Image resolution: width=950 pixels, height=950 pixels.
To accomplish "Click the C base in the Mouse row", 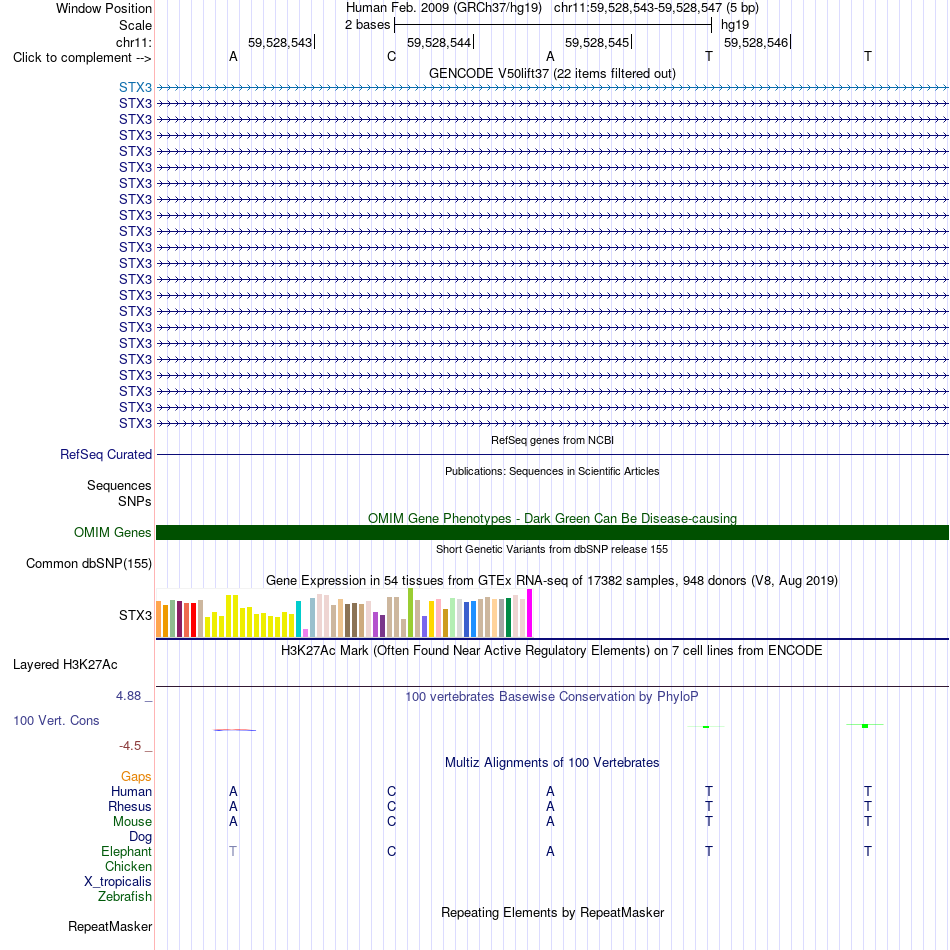I will pyautogui.click(x=391, y=822).
